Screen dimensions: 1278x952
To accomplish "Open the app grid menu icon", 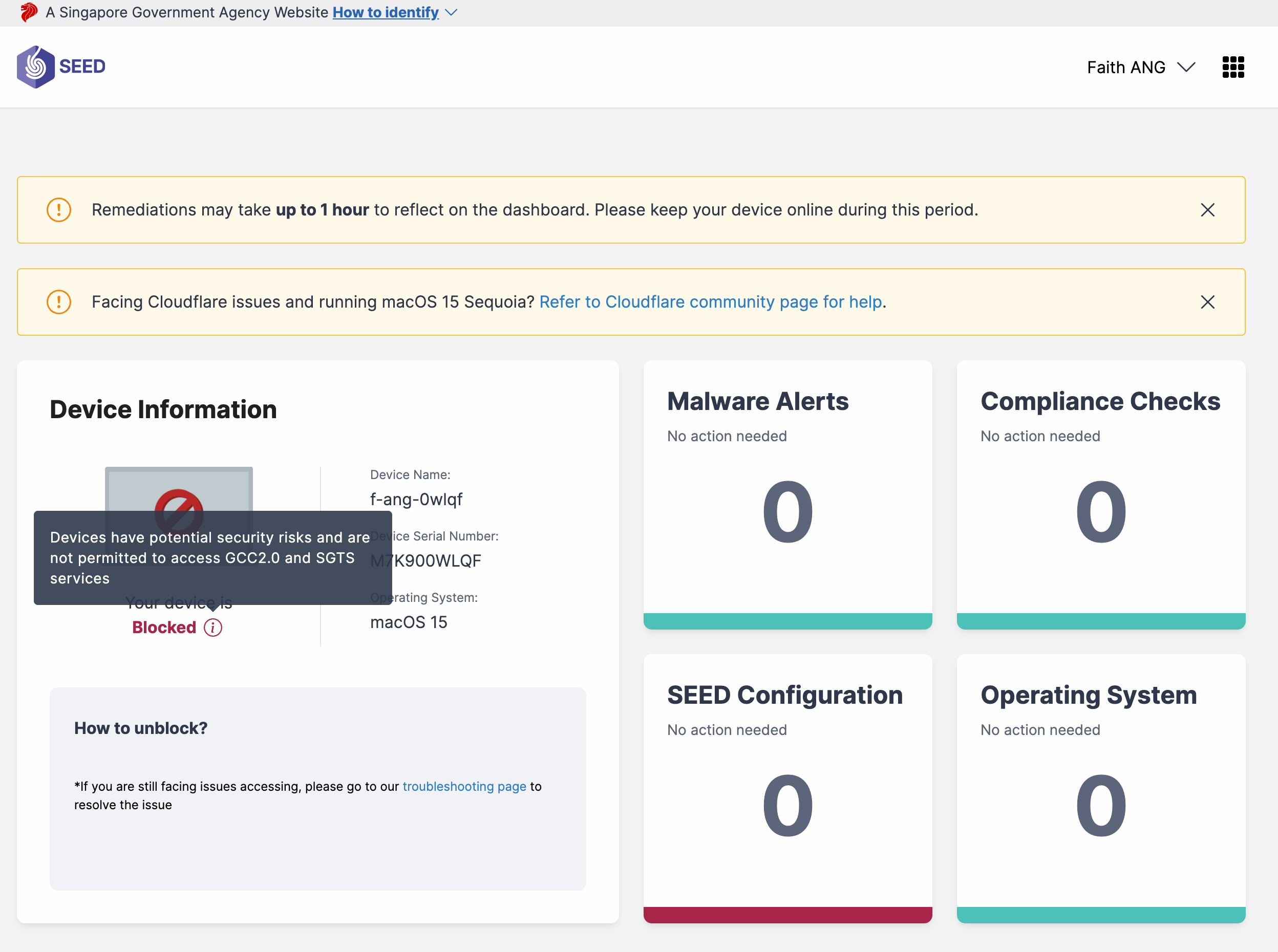I will tap(1233, 67).
